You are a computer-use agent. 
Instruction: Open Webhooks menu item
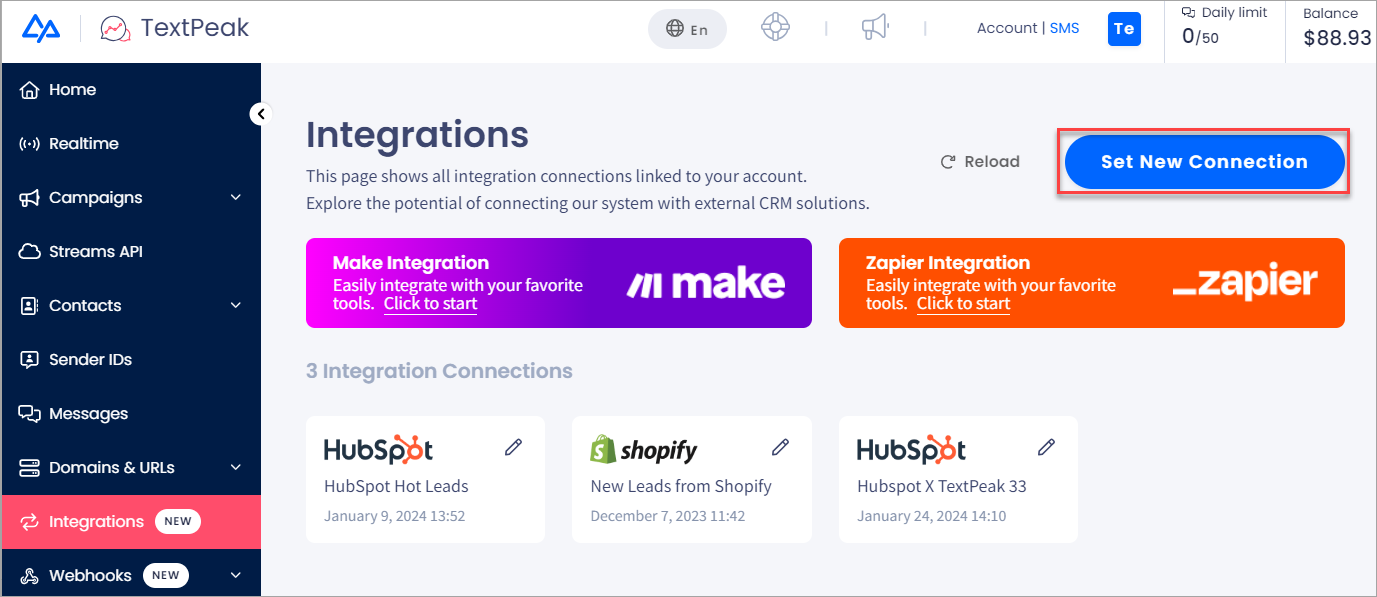pyautogui.click(x=131, y=575)
